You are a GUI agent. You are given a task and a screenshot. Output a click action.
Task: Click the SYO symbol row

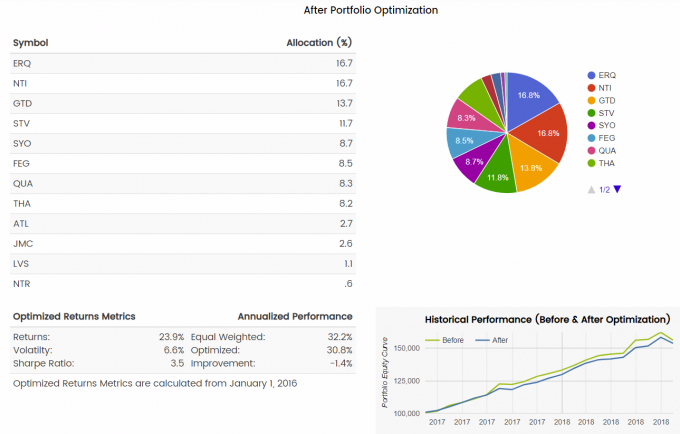183,144
